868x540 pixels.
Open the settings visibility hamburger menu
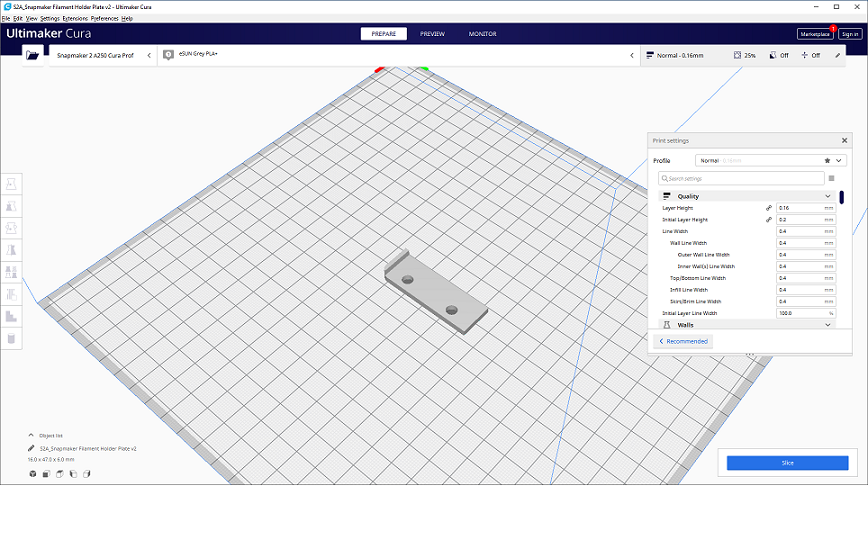[x=831, y=178]
